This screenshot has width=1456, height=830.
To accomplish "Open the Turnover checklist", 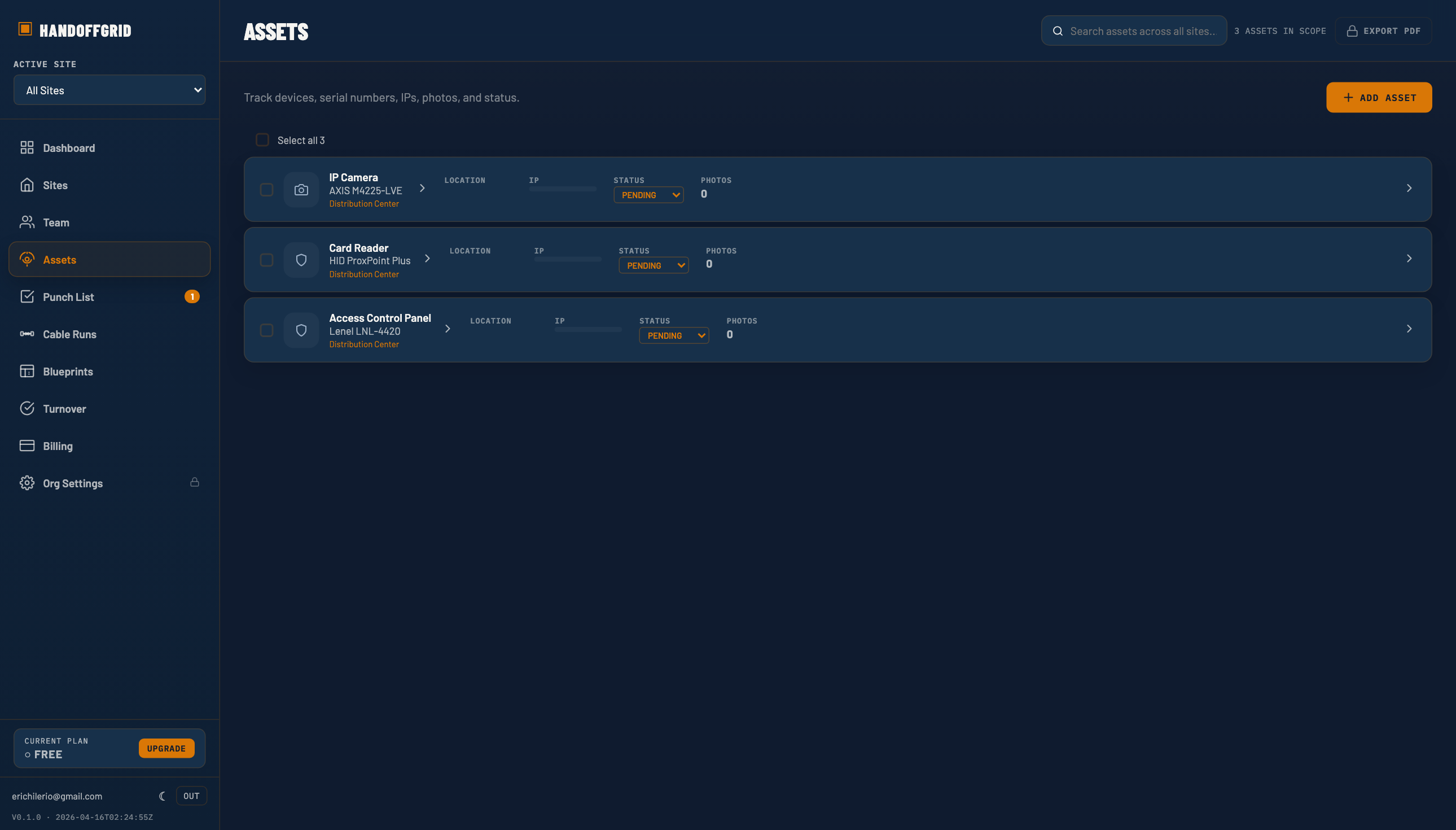I will tap(65, 408).
